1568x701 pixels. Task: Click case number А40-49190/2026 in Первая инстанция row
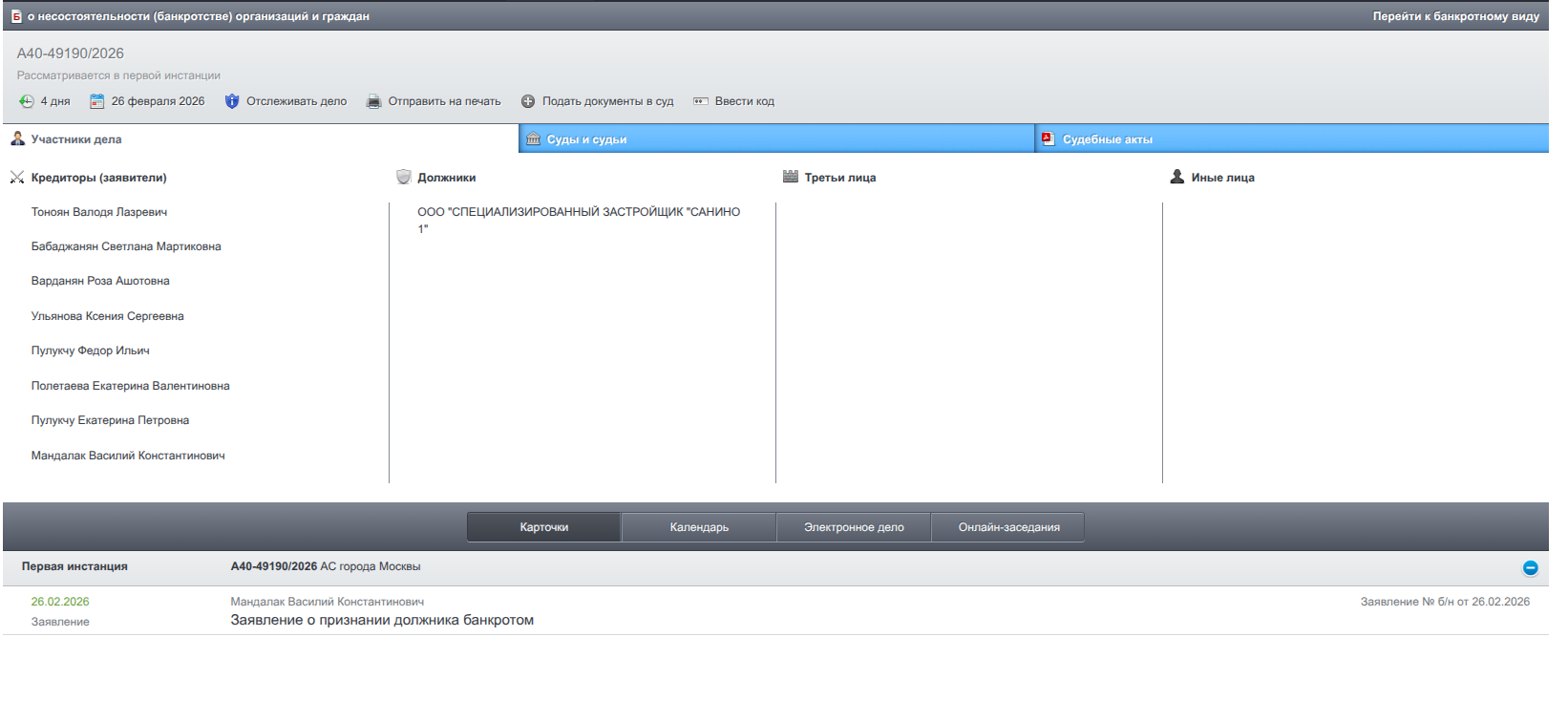point(274,566)
